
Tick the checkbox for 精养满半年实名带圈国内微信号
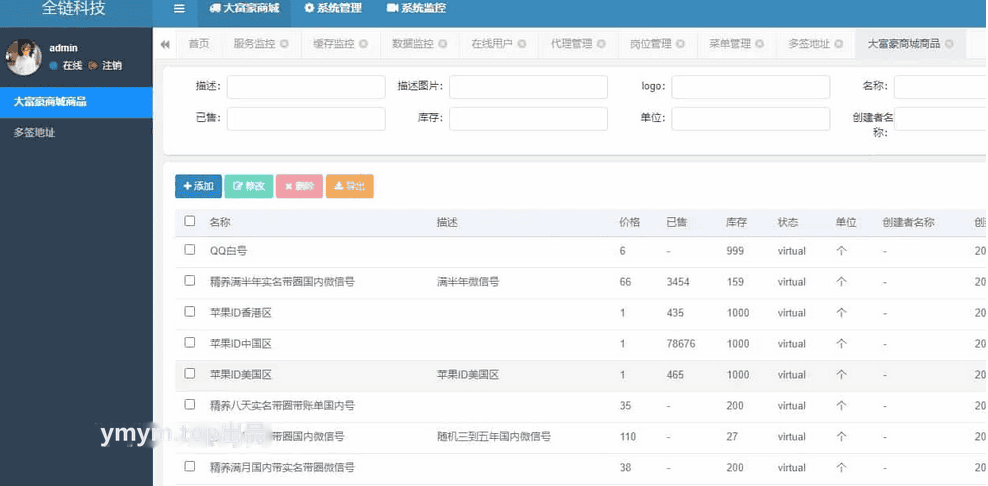point(190,281)
